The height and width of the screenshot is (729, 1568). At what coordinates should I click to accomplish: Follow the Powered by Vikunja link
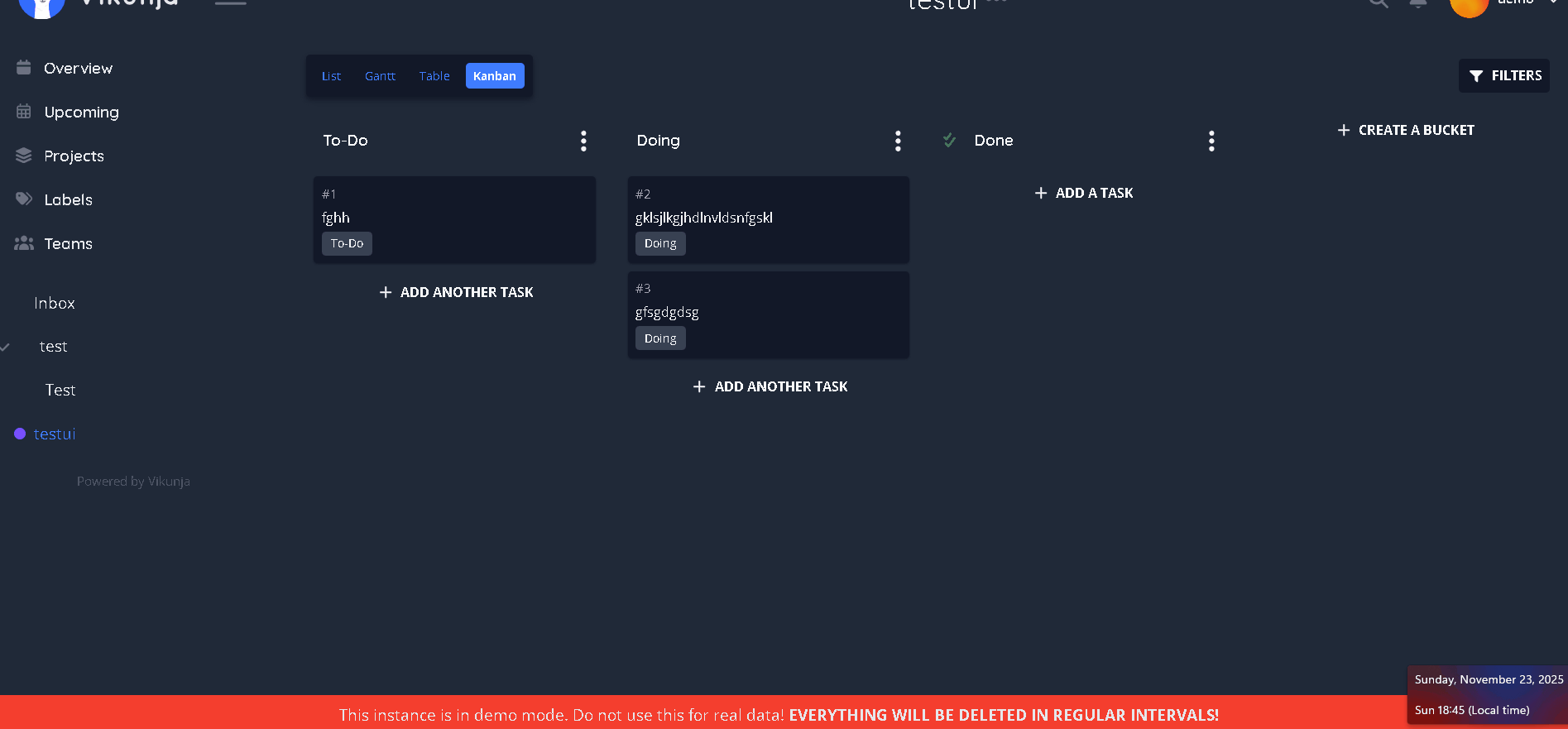pos(133,482)
